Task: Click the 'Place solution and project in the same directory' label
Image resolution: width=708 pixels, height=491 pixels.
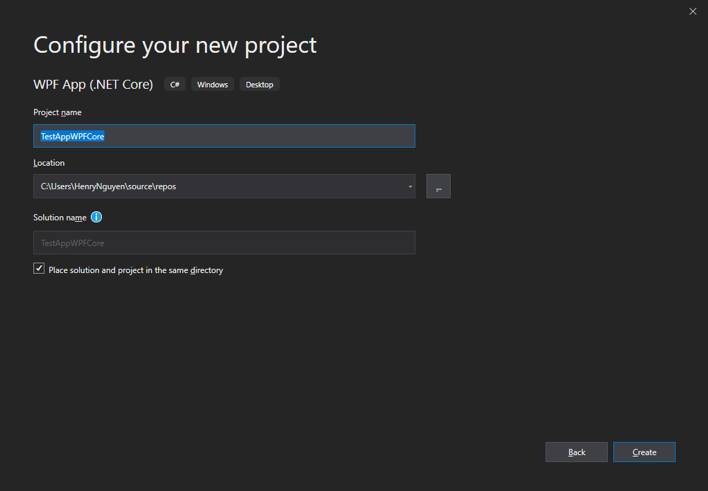Action: point(135,270)
